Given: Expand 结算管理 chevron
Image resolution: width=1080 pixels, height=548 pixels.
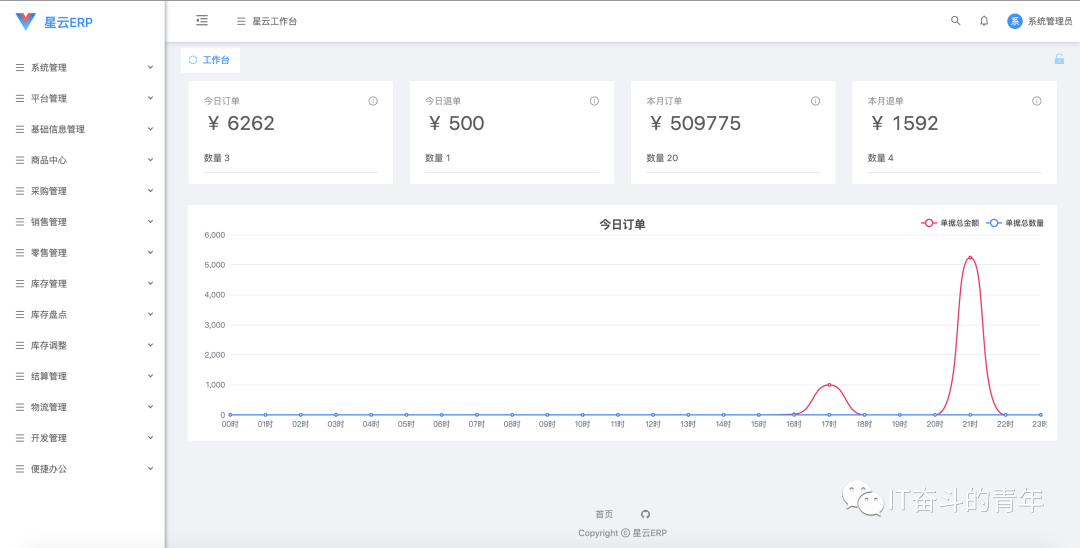Looking at the screenshot, I should pos(150,375).
